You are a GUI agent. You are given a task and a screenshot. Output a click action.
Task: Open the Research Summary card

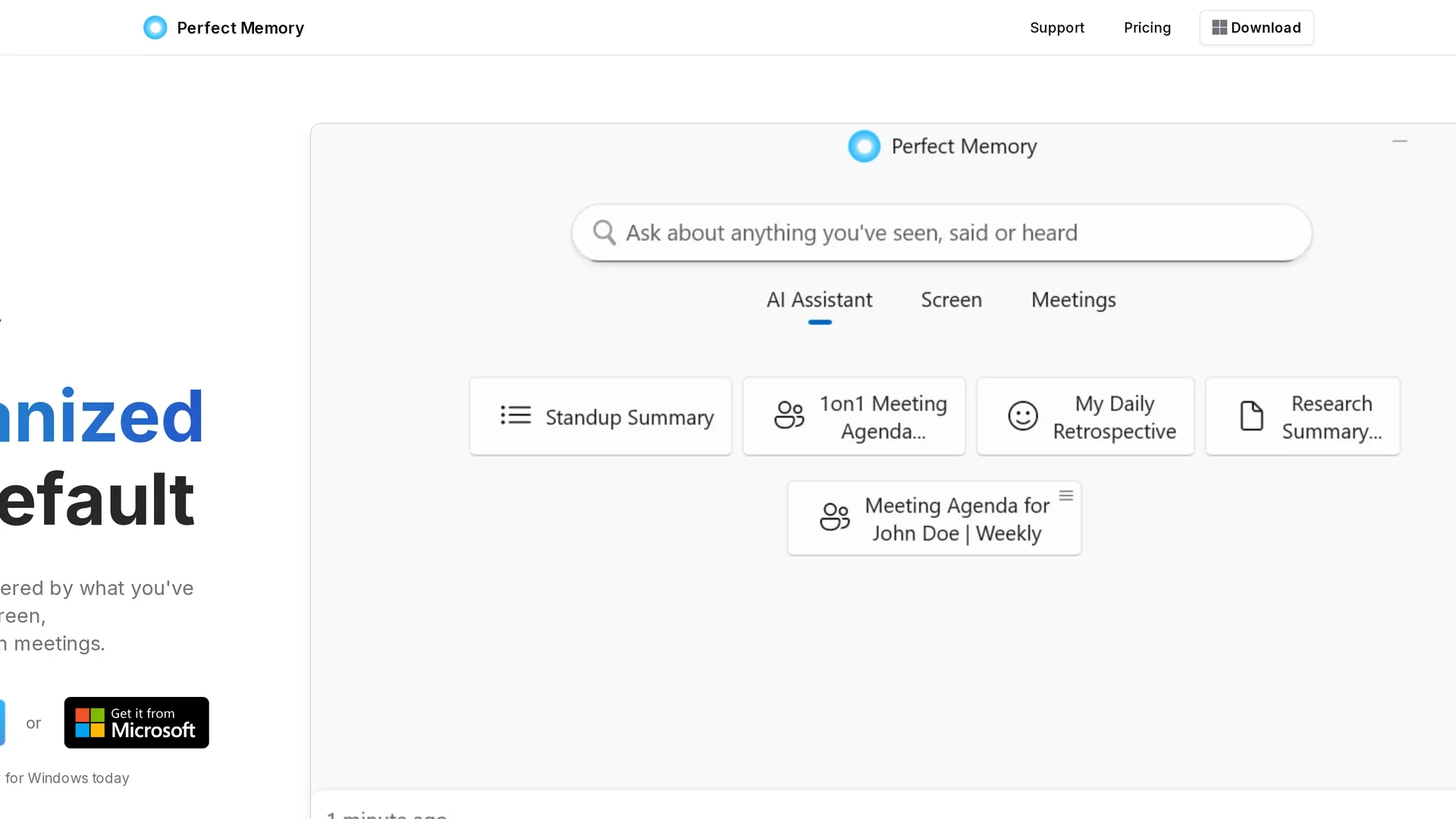pos(1302,416)
